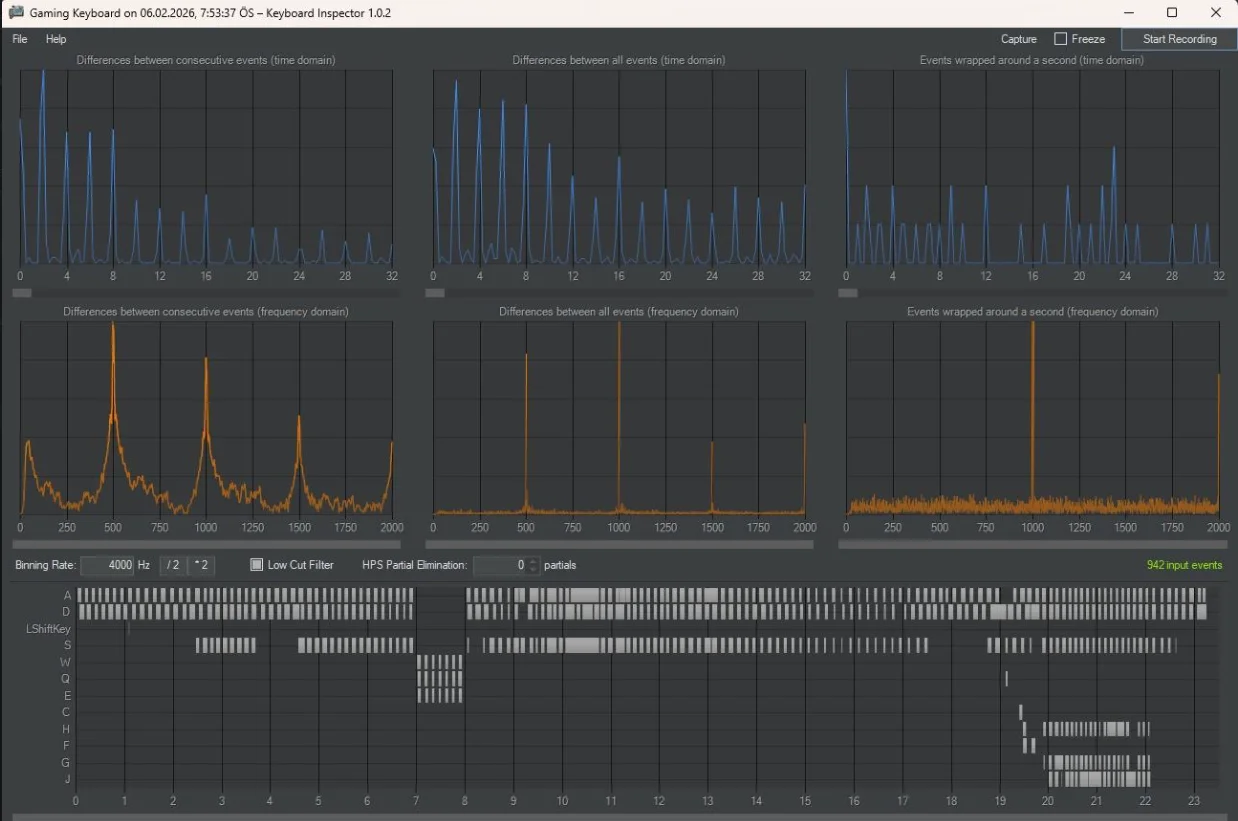Click scrollbar under wrapped second time graph
Screen dimensions: 1238x821
pyautogui.click(x=1032, y=293)
